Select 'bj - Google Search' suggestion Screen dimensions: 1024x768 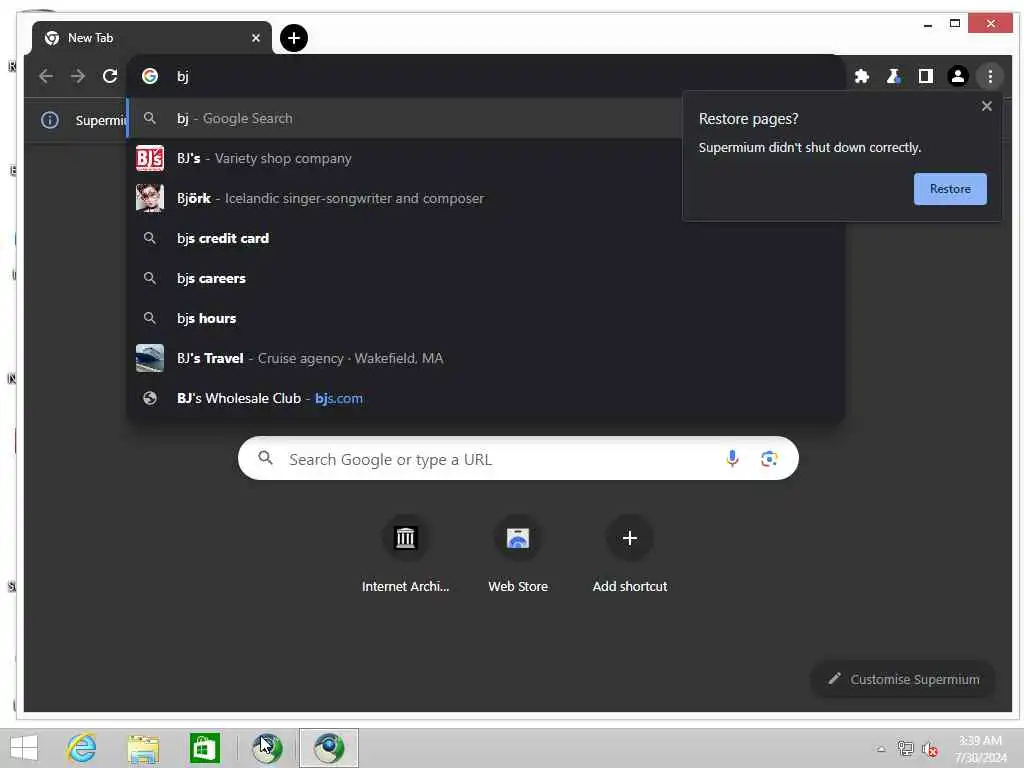pos(405,118)
